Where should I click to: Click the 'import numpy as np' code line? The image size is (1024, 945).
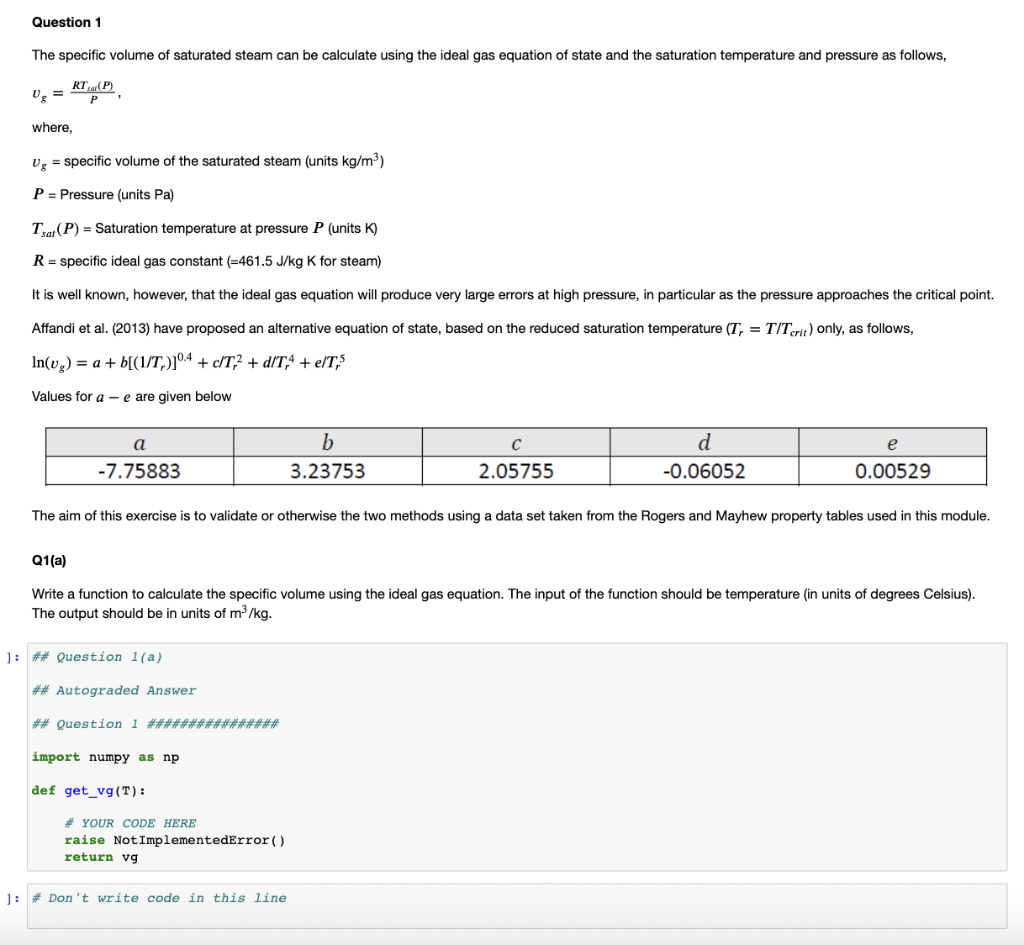[105, 757]
